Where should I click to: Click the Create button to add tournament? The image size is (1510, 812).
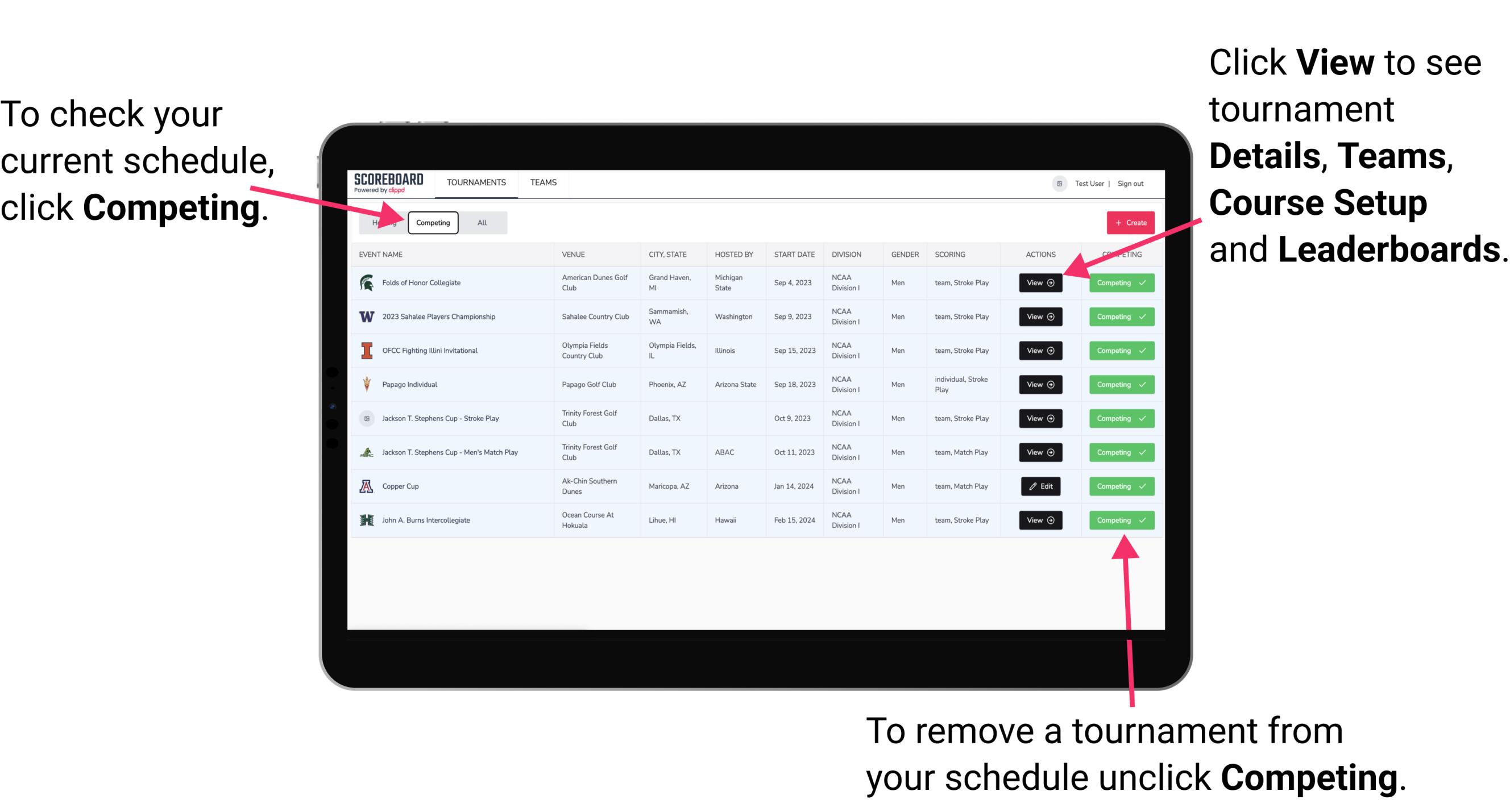tap(1128, 222)
